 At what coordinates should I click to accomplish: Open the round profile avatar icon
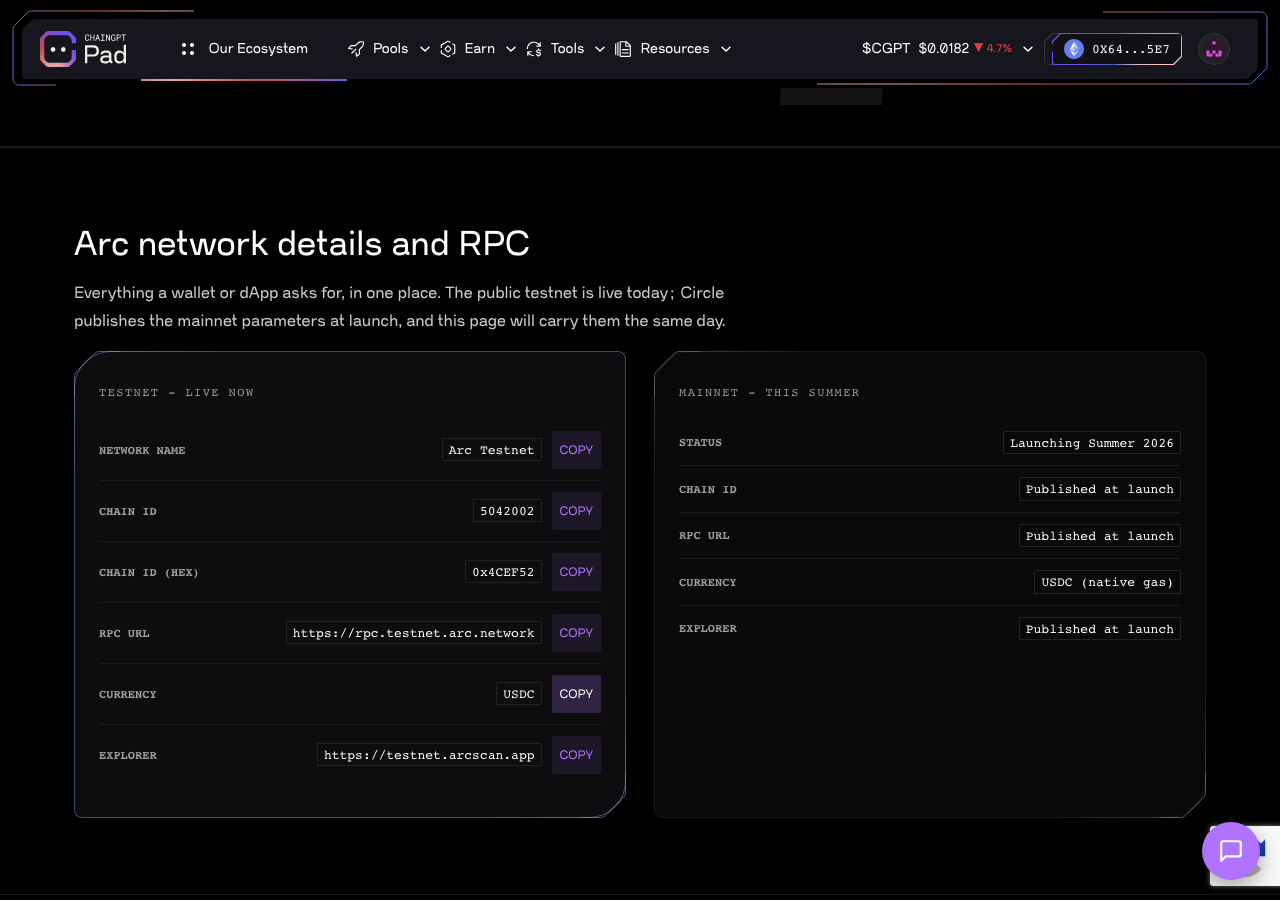1214,49
